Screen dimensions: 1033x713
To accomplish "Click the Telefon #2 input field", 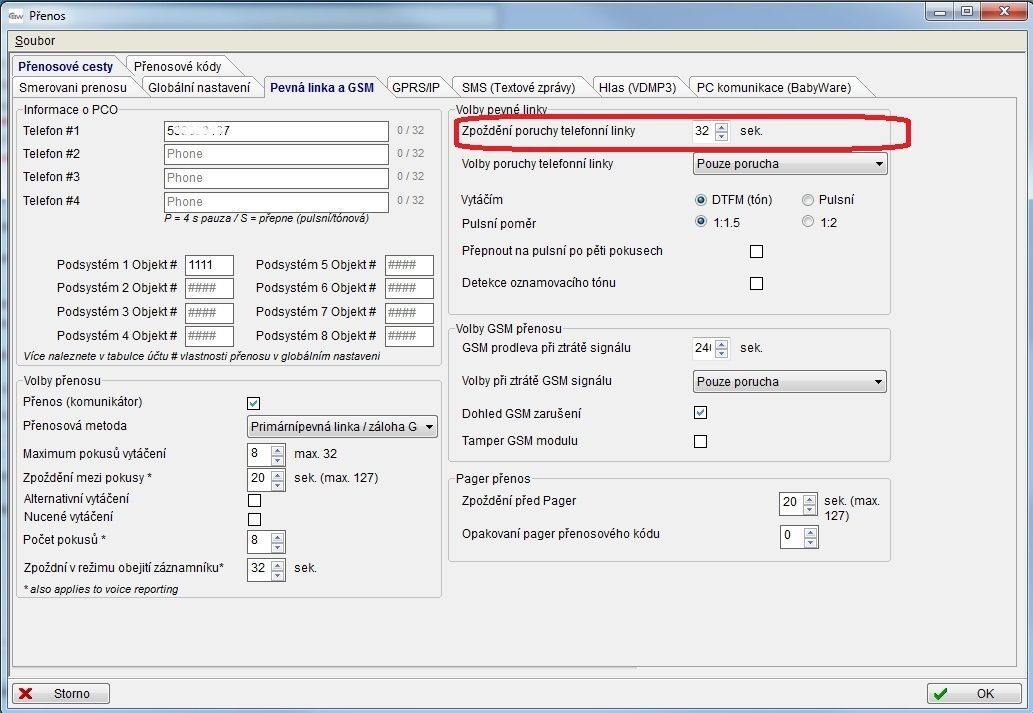I will point(276,154).
